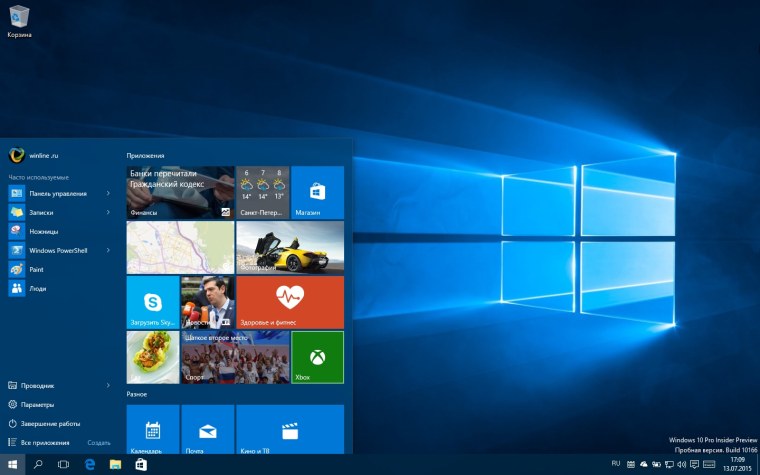This screenshot has width=760, height=475.
Task: Click the Edge browser taskbar icon
Action: (x=90, y=464)
